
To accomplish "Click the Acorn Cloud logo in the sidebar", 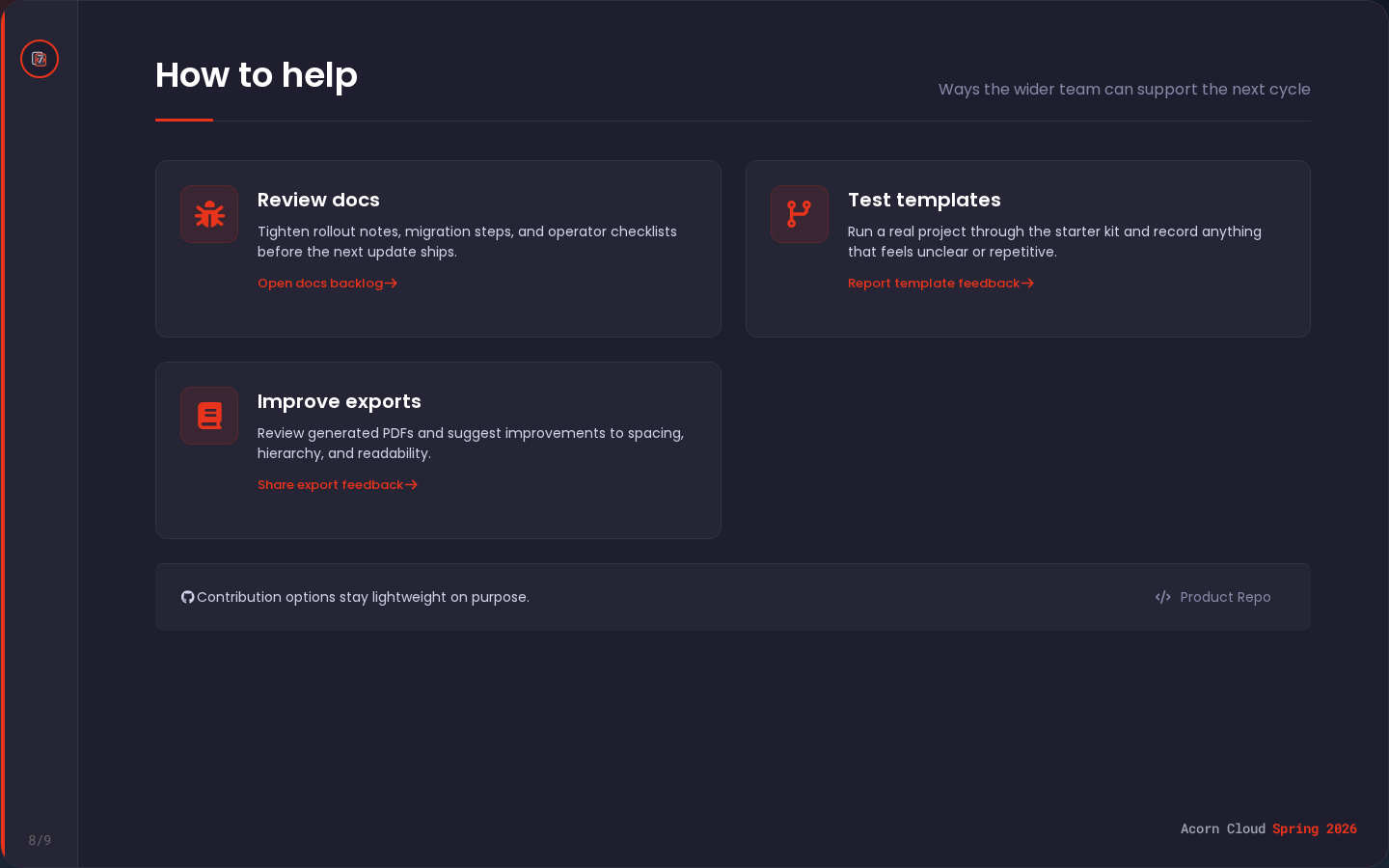I will [40, 59].
